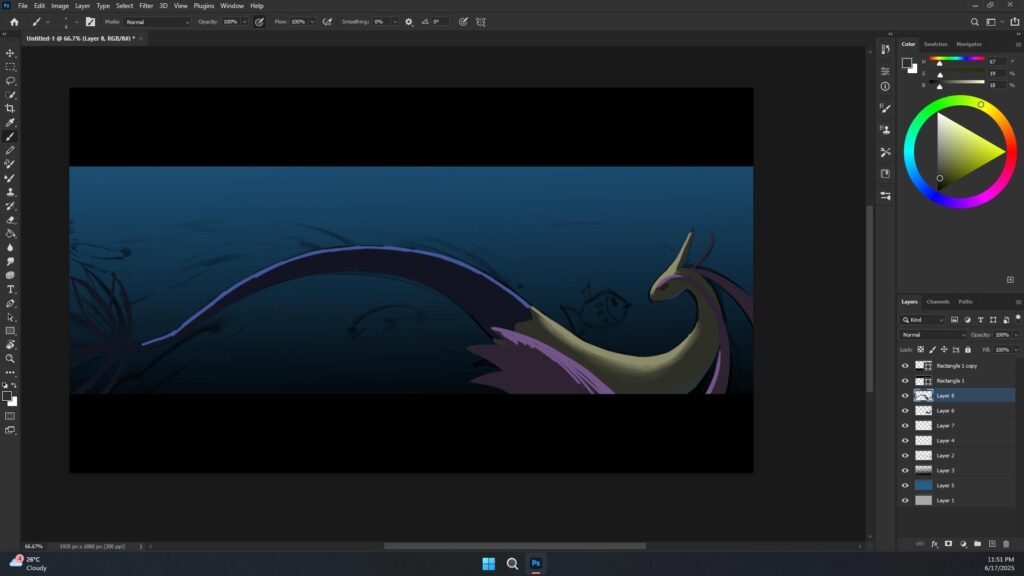
Task: Hide Layer 3 visibility eye
Action: coord(905,470)
